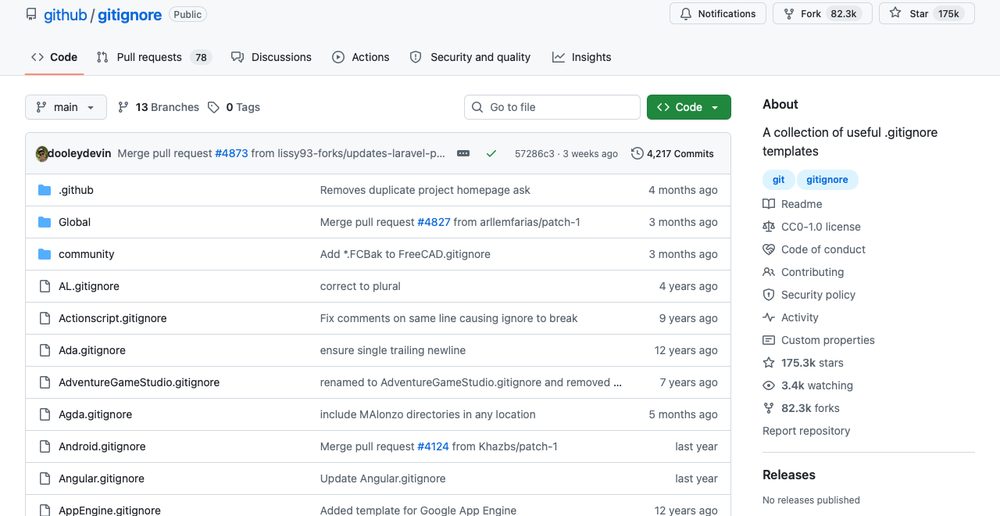Click the scales icon next to CC0-1.0 license
The width and height of the screenshot is (1000, 516).
coord(768,227)
